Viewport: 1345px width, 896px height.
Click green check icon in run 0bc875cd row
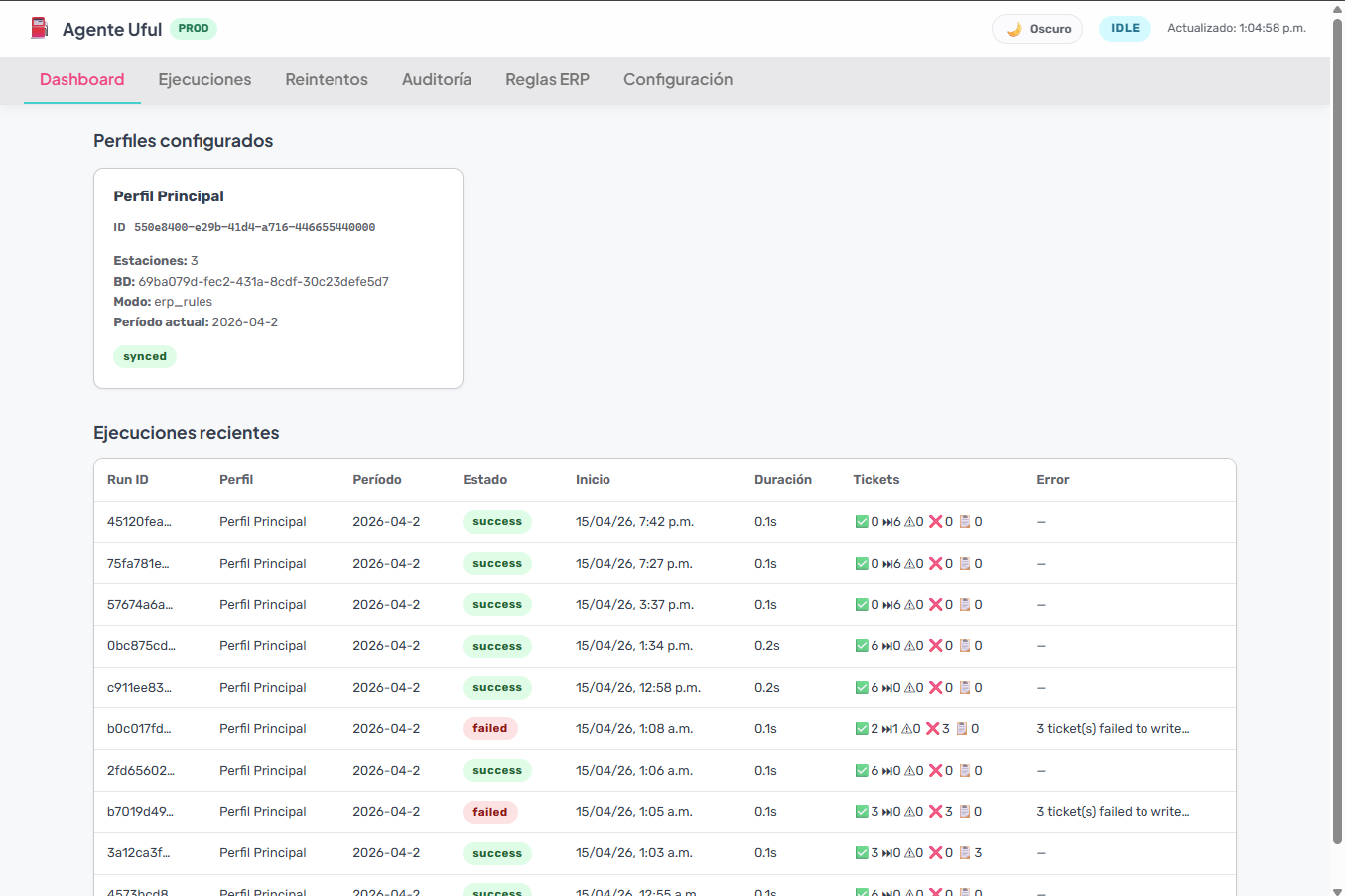[862, 646]
